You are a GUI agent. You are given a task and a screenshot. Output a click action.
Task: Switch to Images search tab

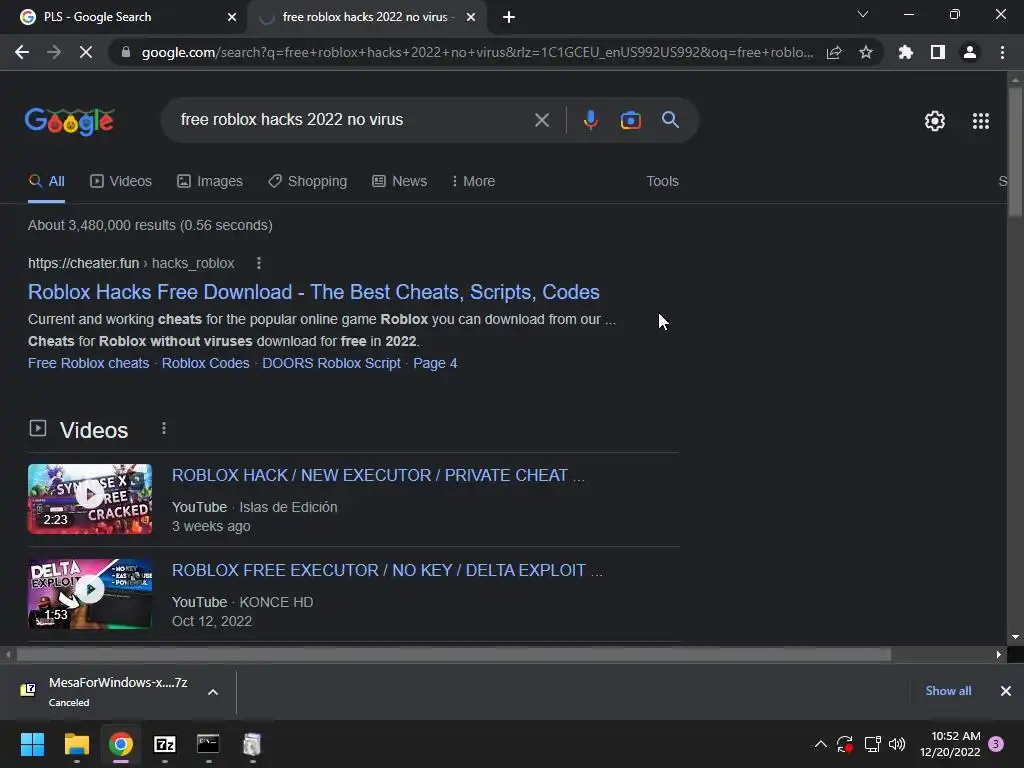(210, 182)
